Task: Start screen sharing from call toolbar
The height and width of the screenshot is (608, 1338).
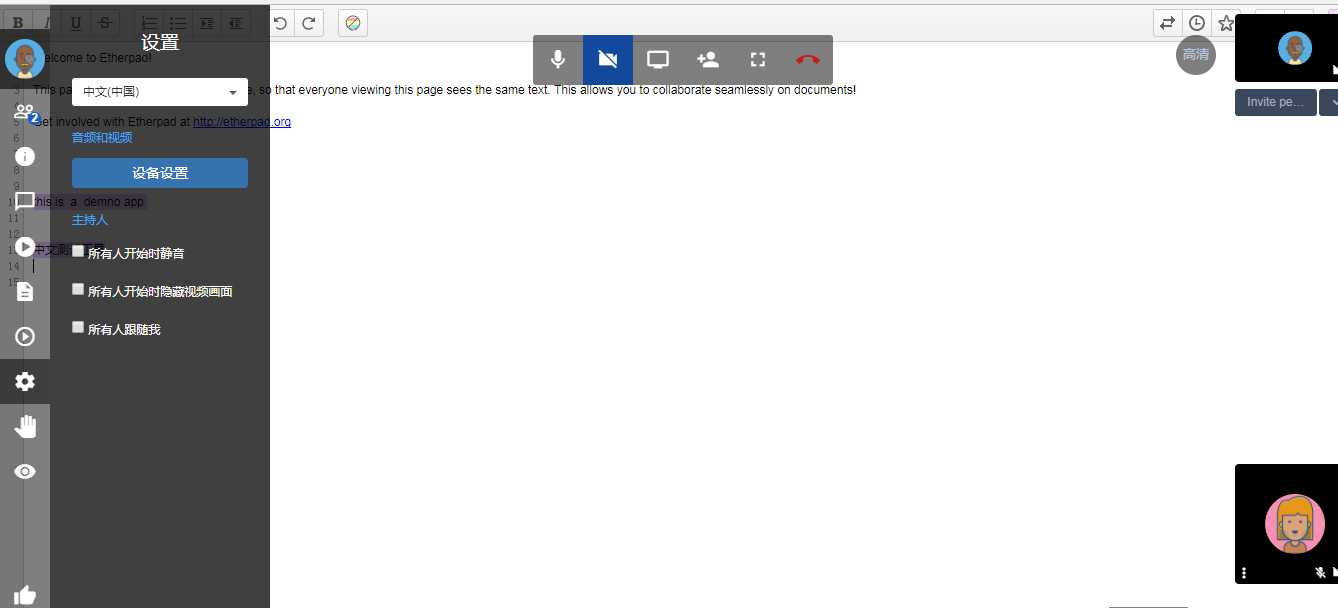Action: click(x=658, y=60)
